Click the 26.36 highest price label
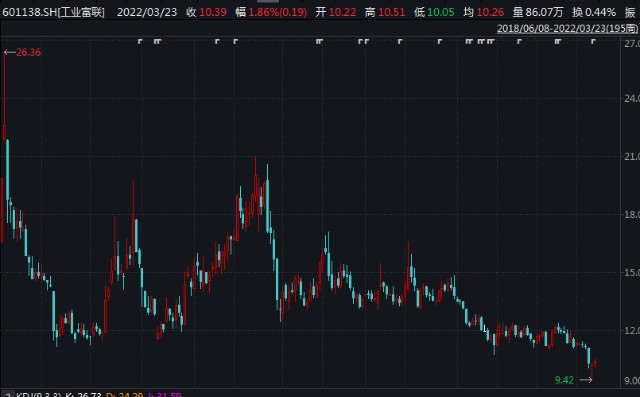Screen dimensions: 640x397 click(28, 52)
